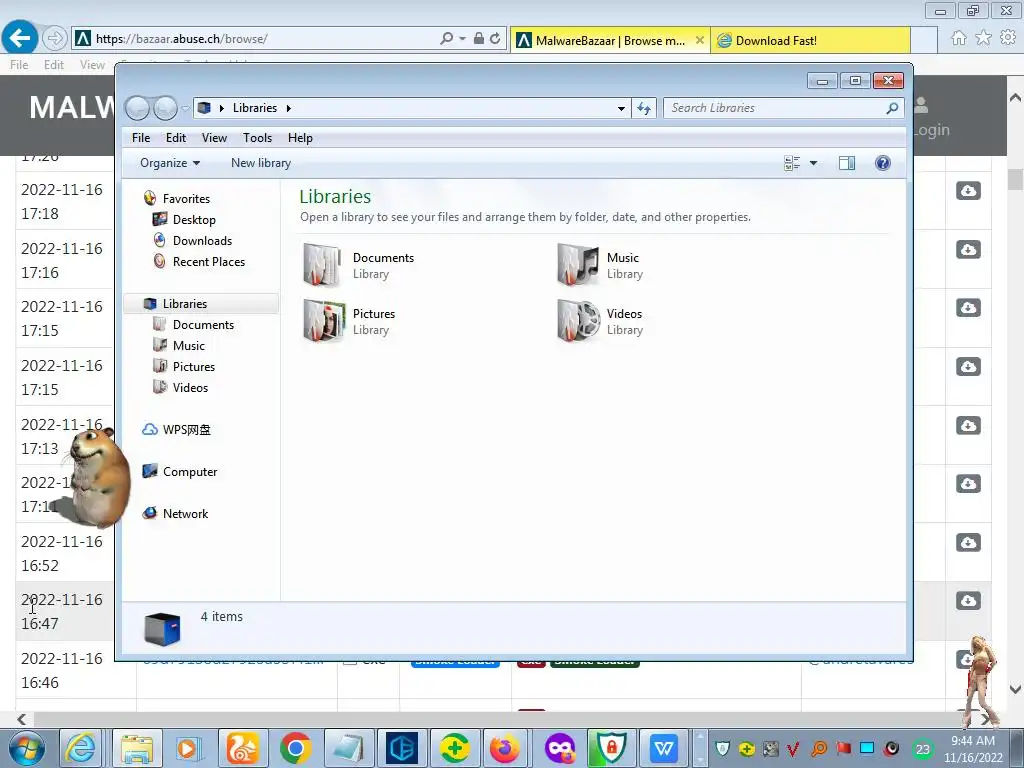Screen dimensions: 1024x768
Task: Select Network in navigation pane
Action: pos(185,514)
